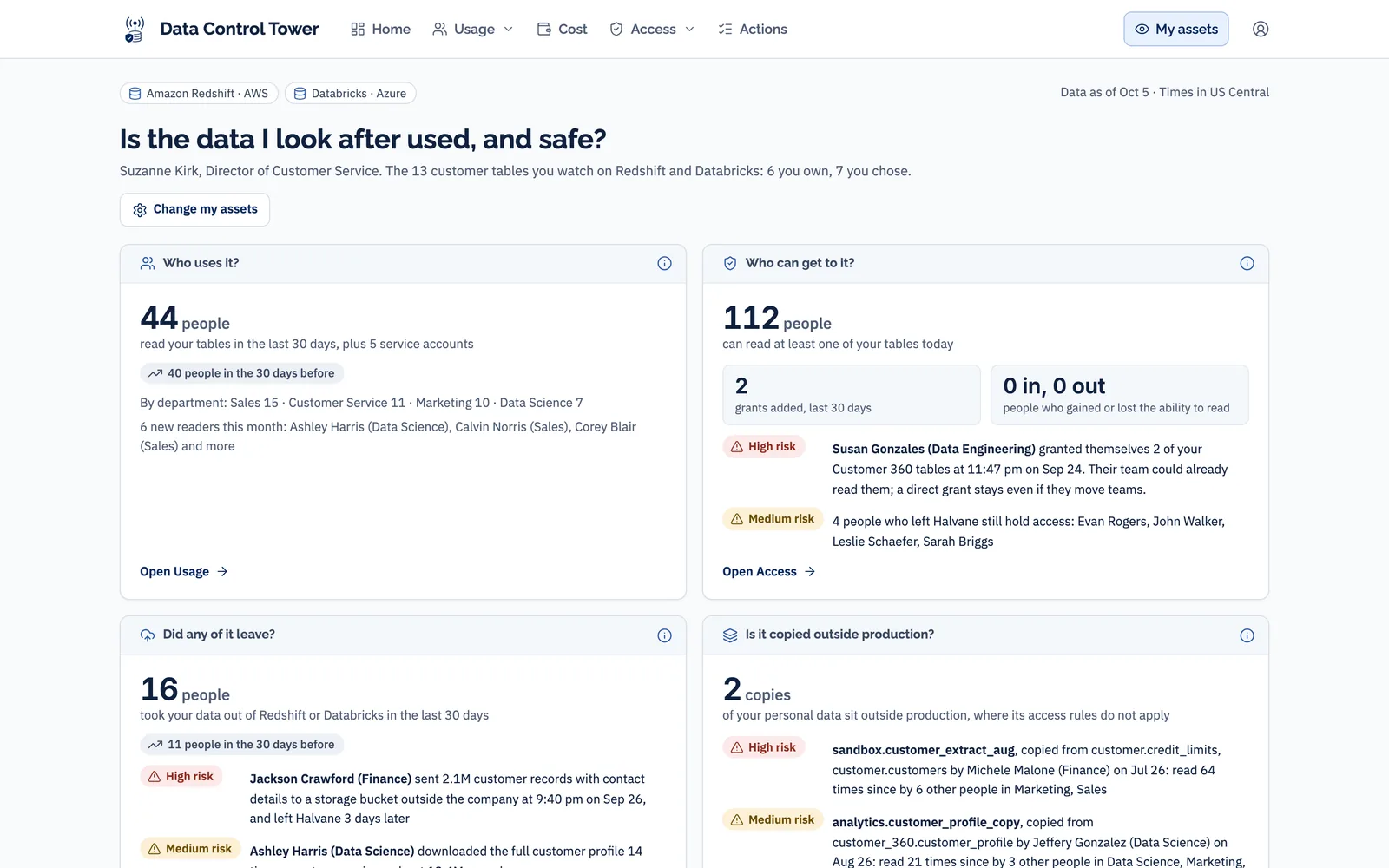Expand the Usage dropdown menu
1389x868 pixels.
[x=473, y=29]
